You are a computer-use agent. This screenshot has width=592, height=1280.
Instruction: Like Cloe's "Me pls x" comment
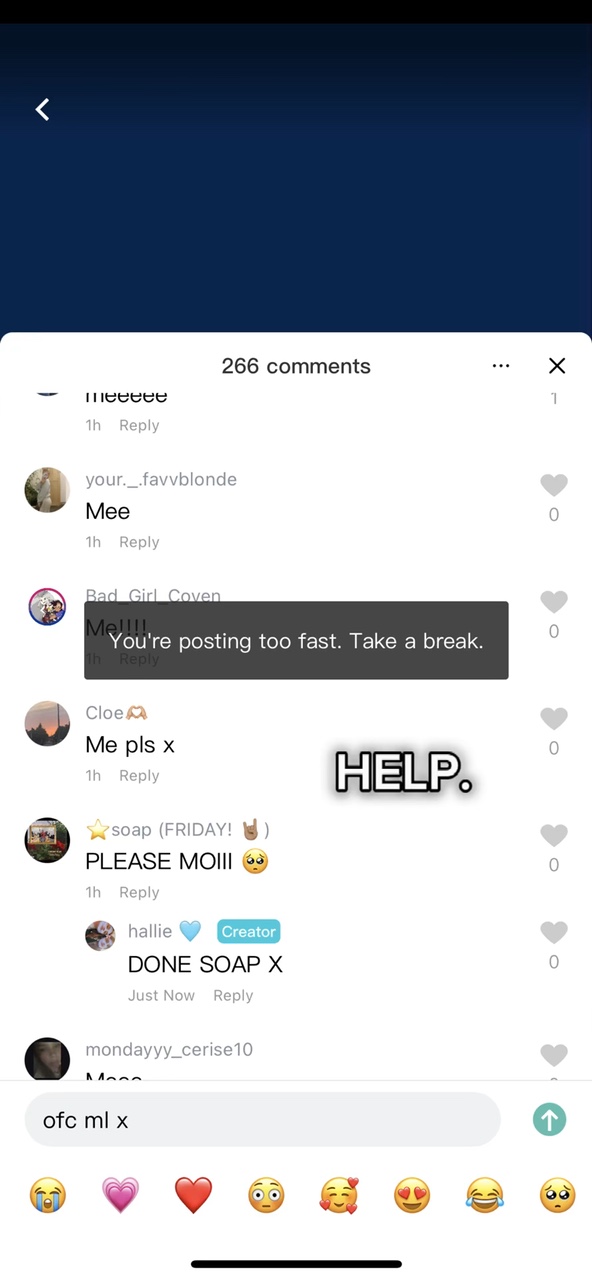pos(554,718)
